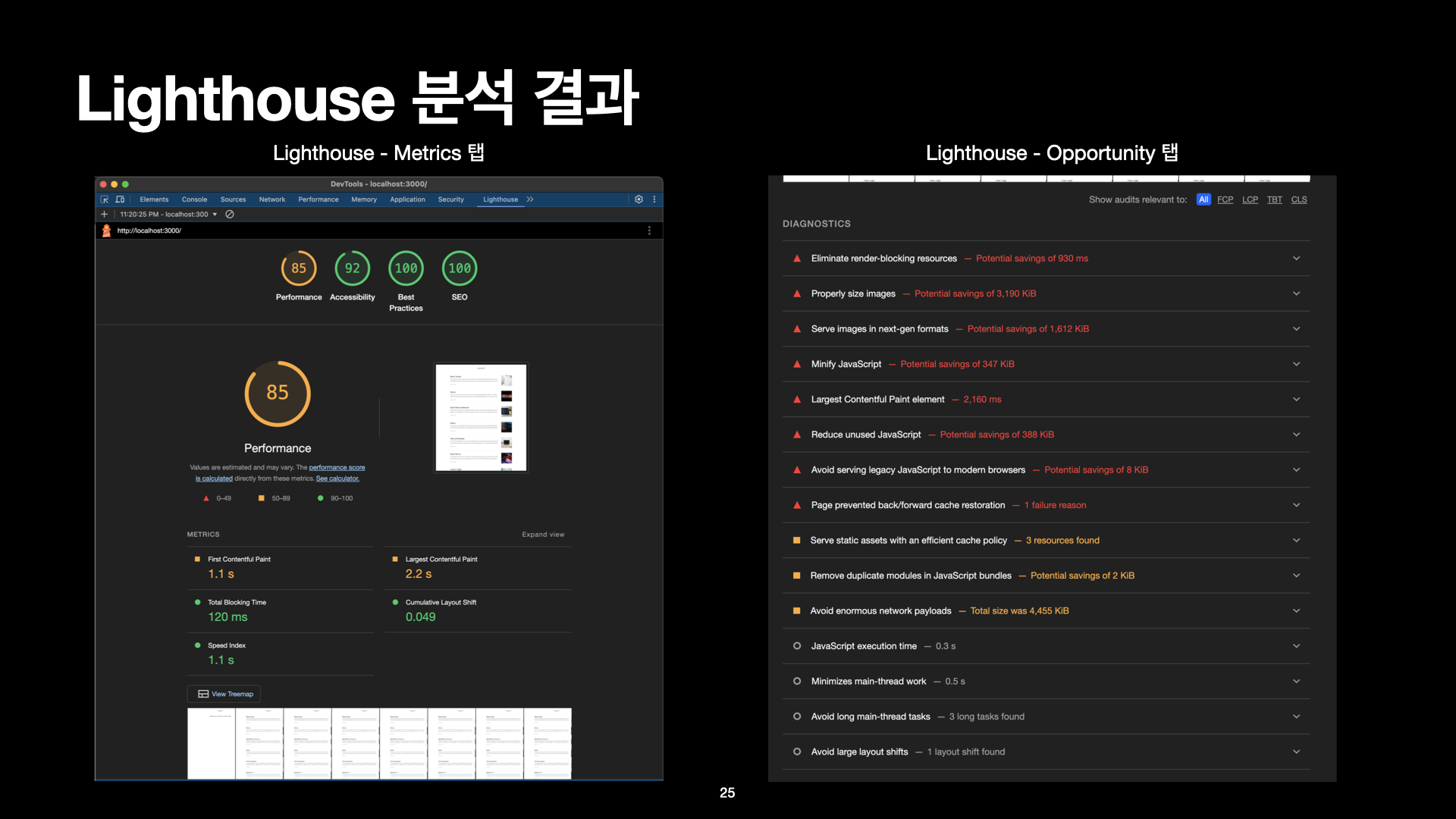Switch to the Sources tab
1456x819 pixels.
pos(233,199)
